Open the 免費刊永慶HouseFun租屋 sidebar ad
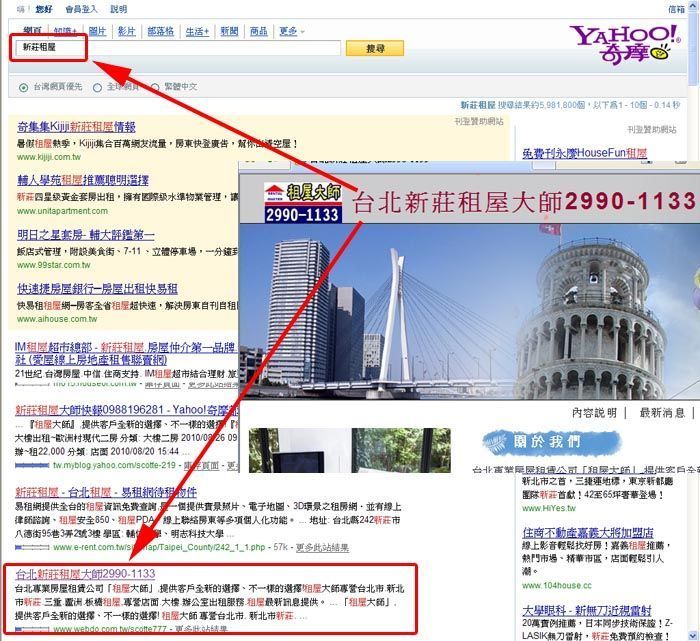 pyautogui.click(x=584, y=153)
